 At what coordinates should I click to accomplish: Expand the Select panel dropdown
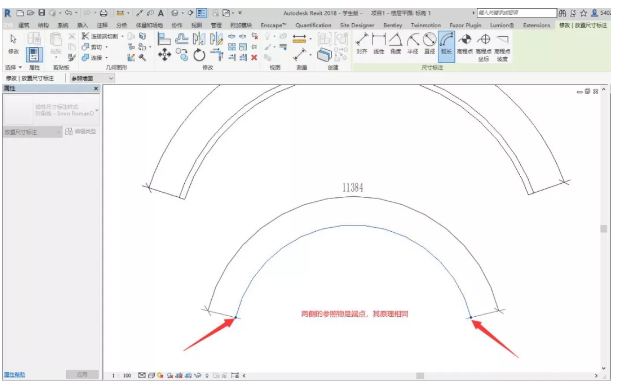click(x=14, y=67)
